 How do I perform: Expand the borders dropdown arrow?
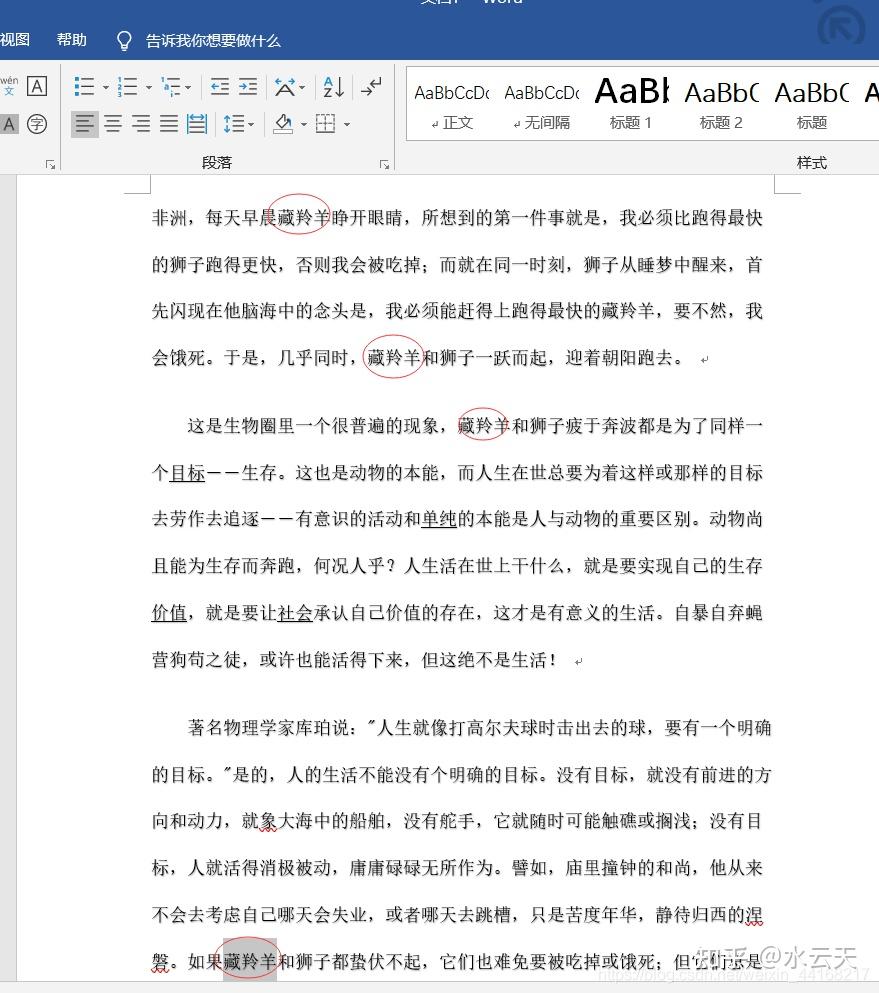pyautogui.click(x=346, y=124)
